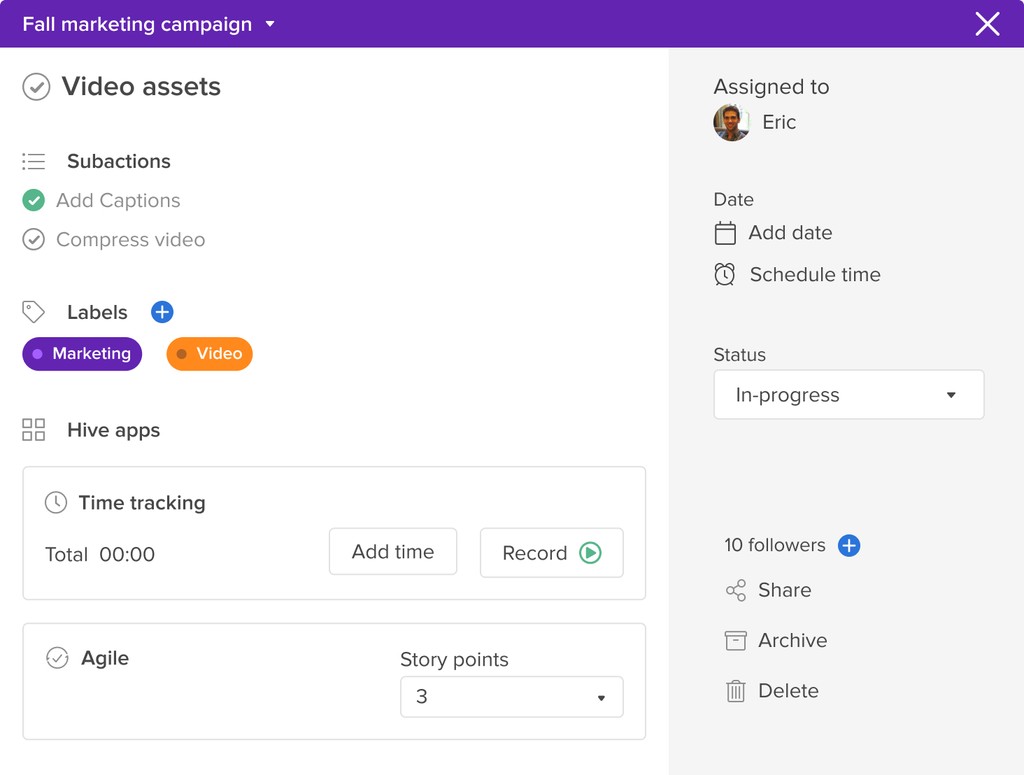1024x775 pixels.
Task: Open the Story points dropdown
Action: point(512,697)
